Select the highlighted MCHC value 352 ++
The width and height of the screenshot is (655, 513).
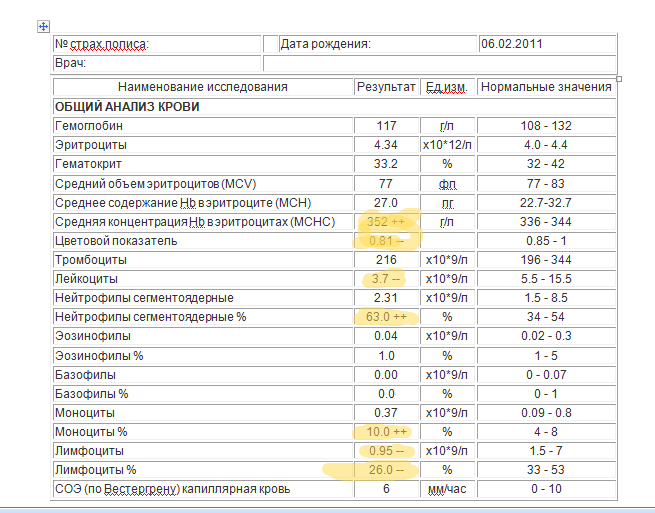click(x=386, y=222)
